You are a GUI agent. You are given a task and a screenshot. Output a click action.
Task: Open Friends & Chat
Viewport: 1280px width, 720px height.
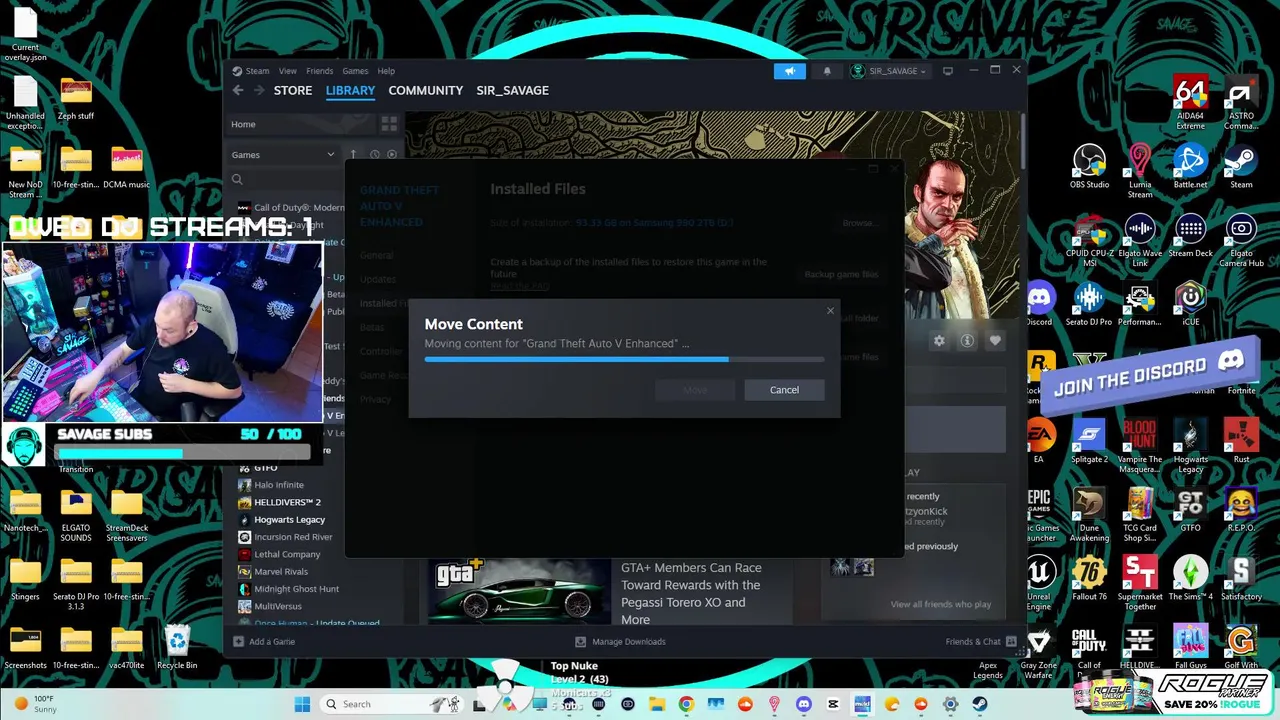[x=981, y=642]
